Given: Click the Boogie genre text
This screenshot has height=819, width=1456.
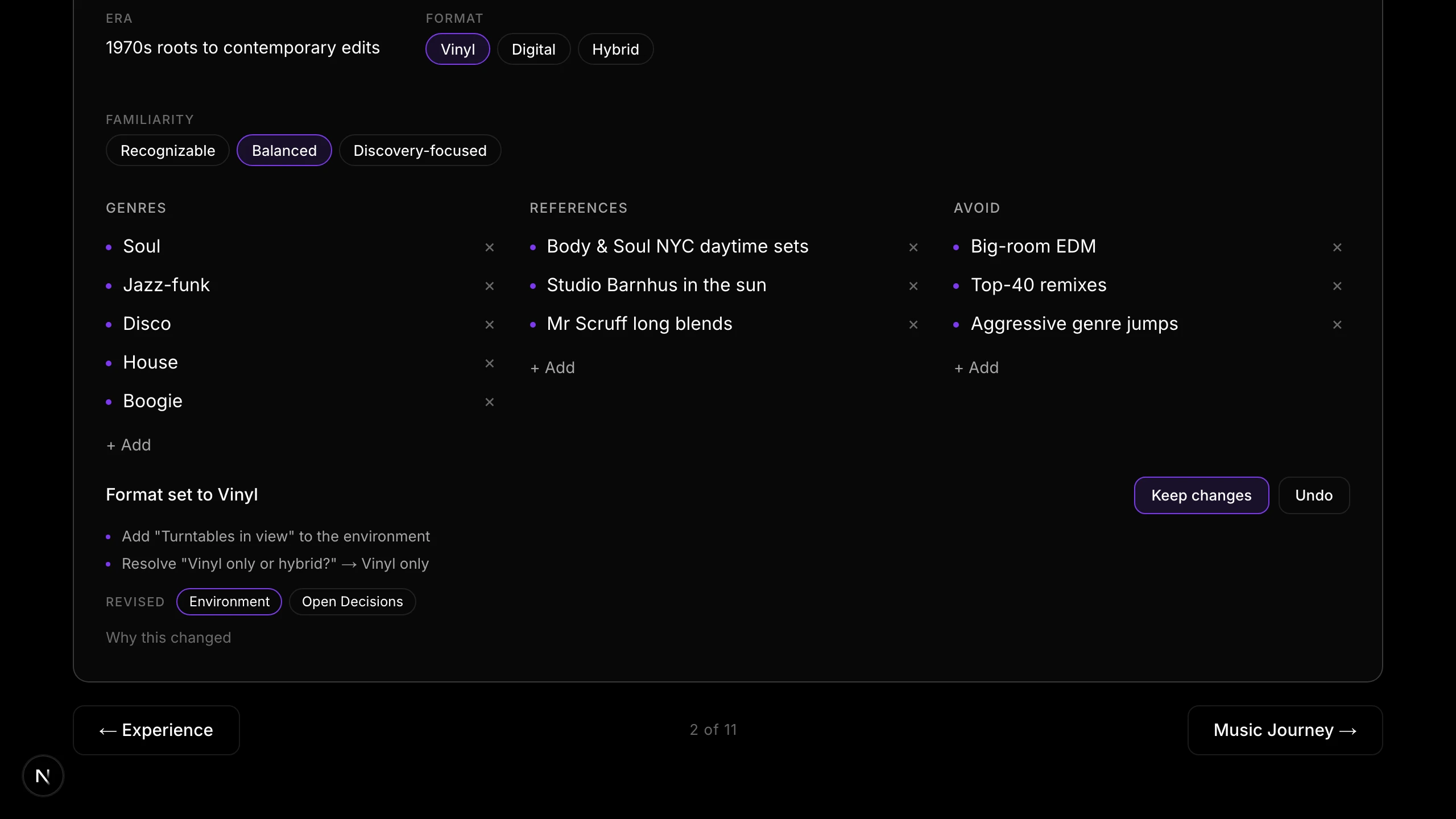Looking at the screenshot, I should point(152,401).
